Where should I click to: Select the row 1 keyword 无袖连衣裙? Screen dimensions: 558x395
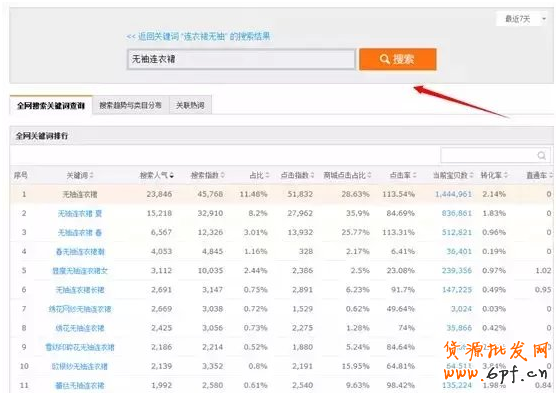80,194
